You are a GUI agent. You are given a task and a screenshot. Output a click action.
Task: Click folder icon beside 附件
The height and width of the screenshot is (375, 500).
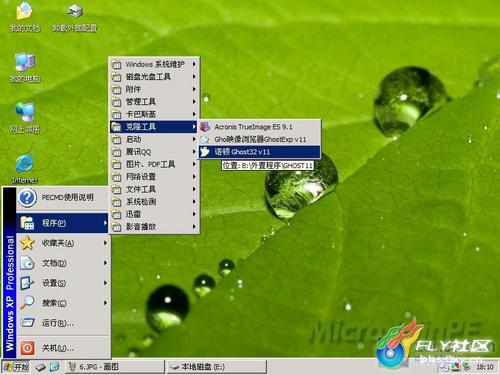coord(116,89)
